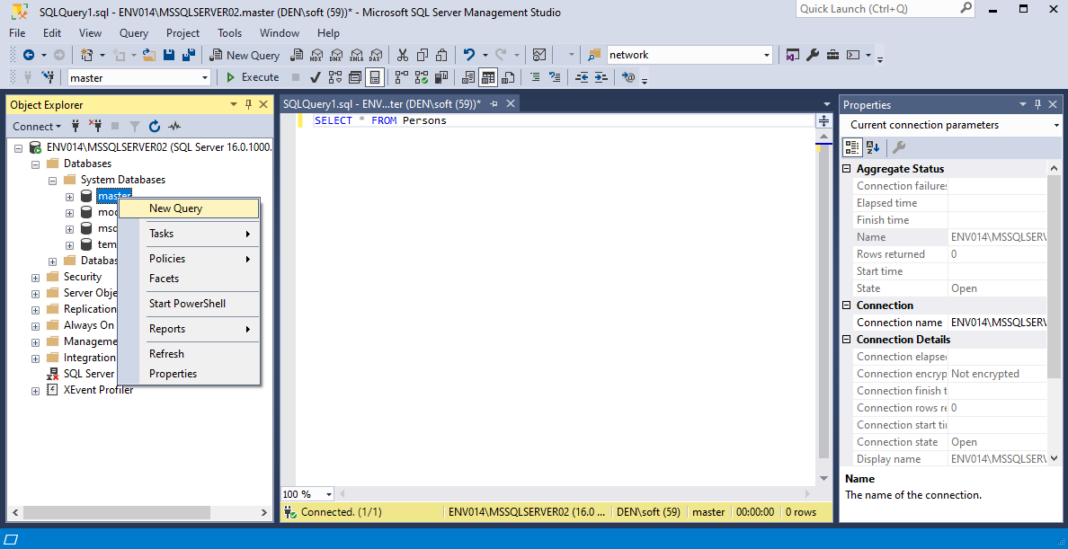This screenshot has height=549, width=1068.
Task: Click Increase Indent icon in SQL toolbar
Action: [601, 77]
